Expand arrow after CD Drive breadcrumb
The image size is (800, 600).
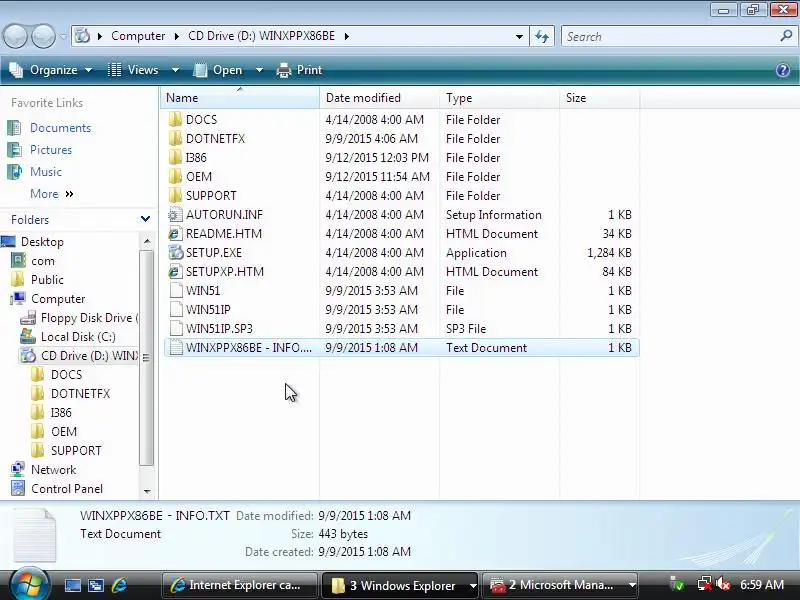pos(347,36)
